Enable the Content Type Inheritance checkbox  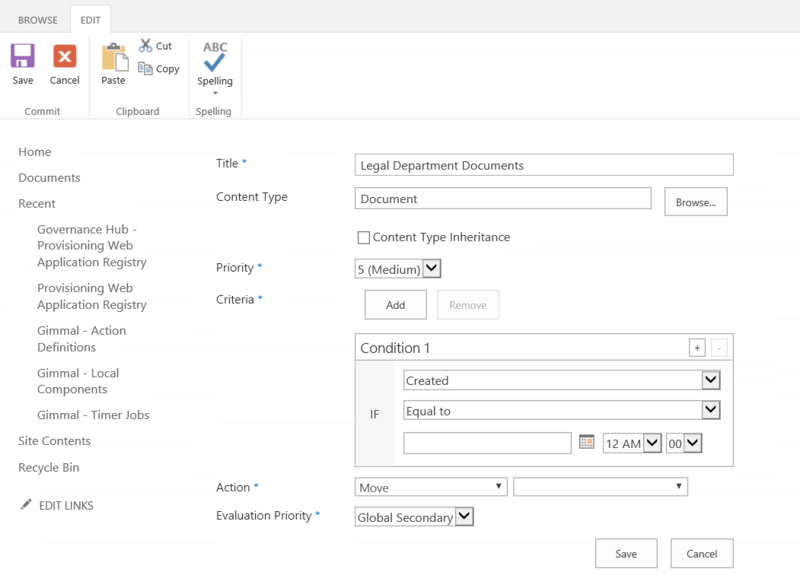[x=364, y=238]
